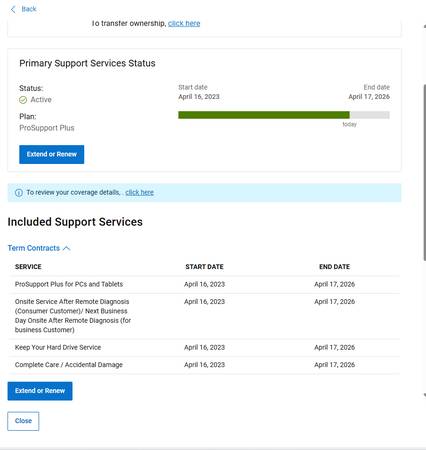The height and width of the screenshot is (450, 426).
Task: Click the Included Support Services heading
Action: pos(75,222)
